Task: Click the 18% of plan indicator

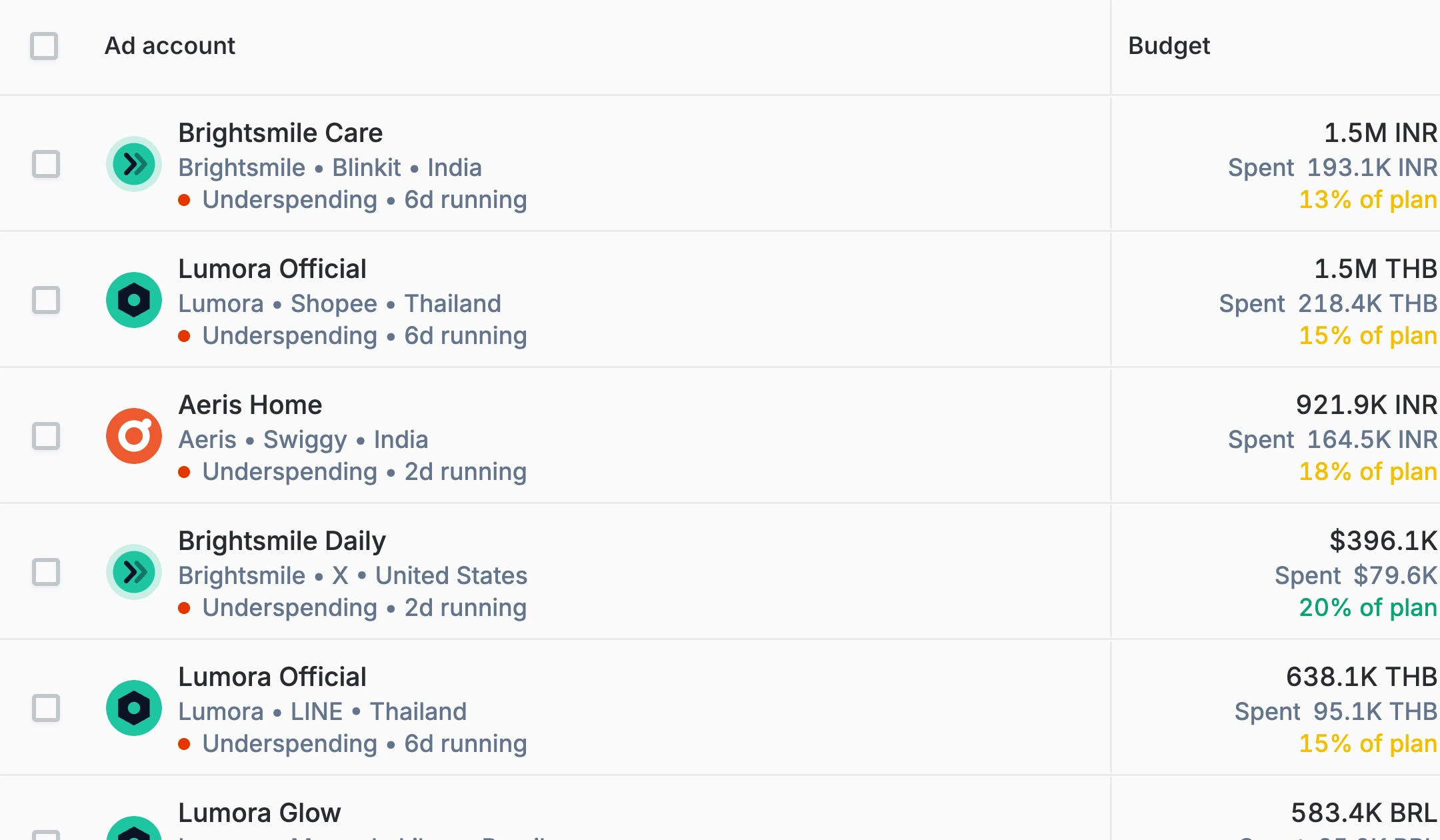Action: point(1368,472)
